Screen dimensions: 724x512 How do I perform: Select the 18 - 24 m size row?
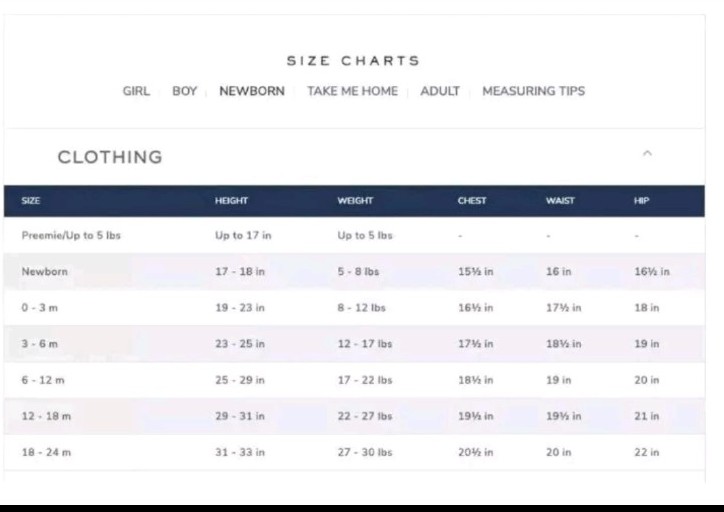point(354,452)
